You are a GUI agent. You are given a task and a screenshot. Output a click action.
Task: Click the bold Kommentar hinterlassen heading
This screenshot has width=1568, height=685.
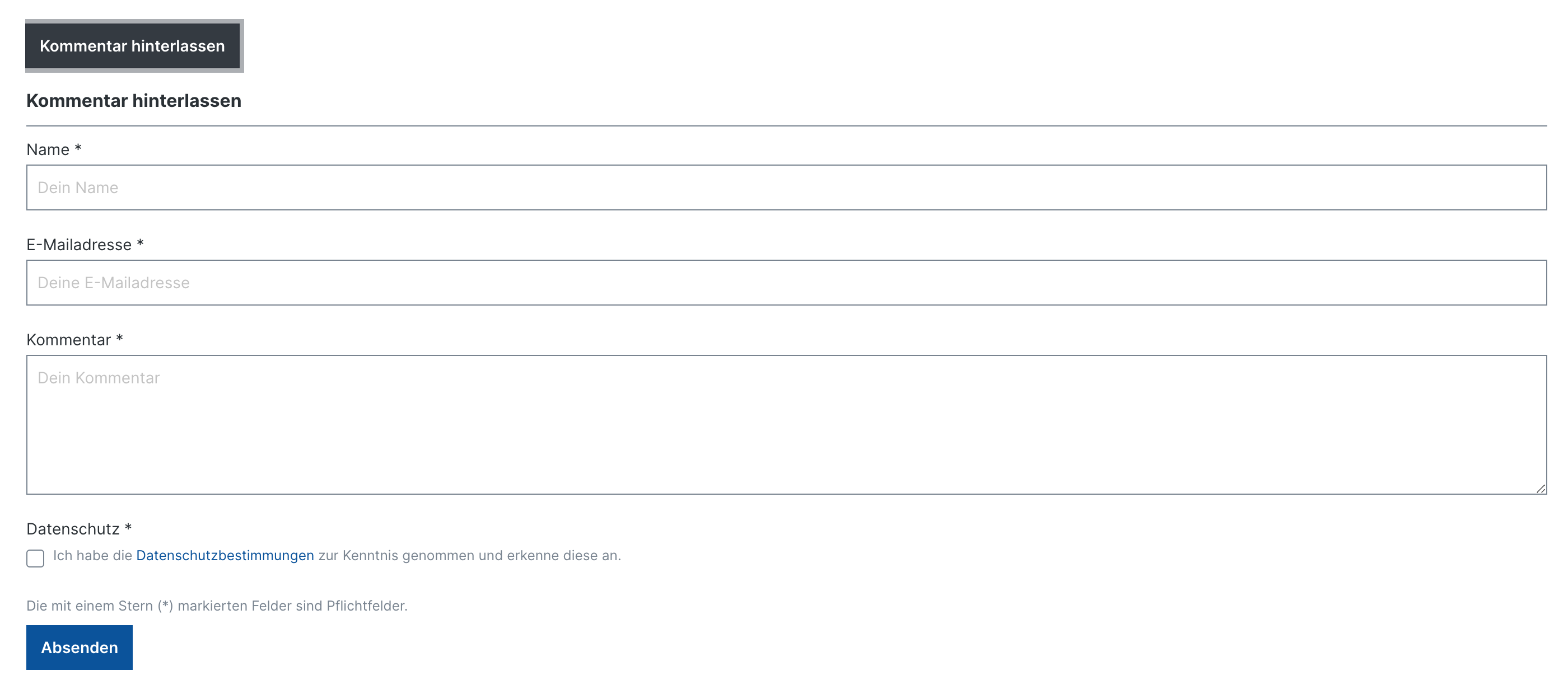coord(134,100)
